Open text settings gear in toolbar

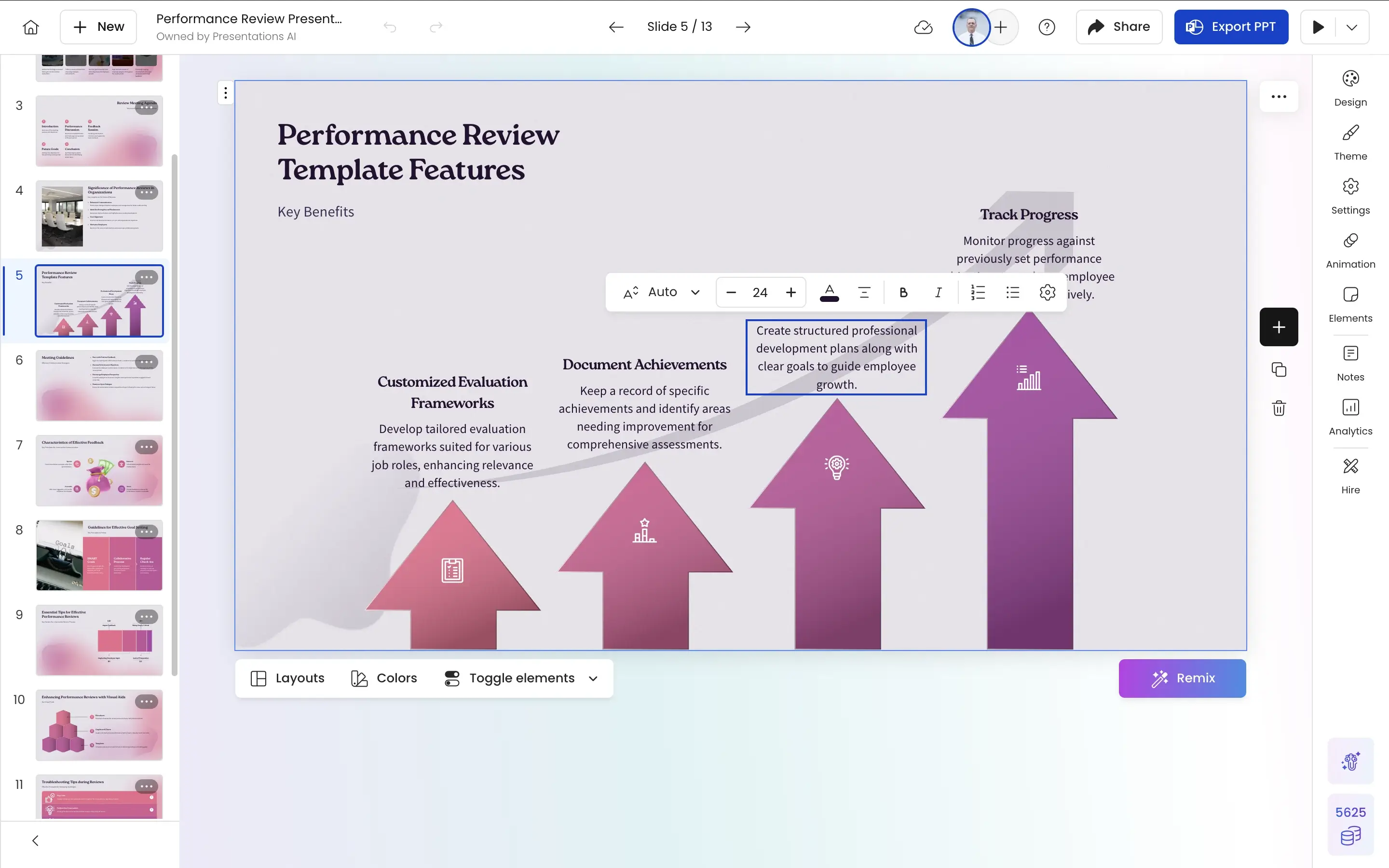(x=1047, y=292)
